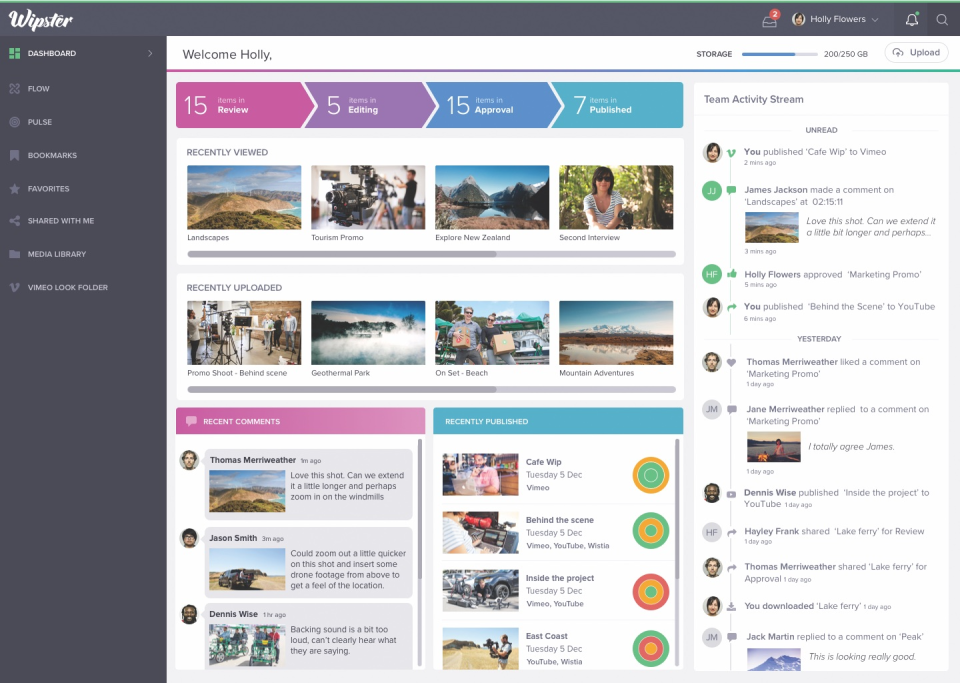Open the Media Library
This screenshot has height=683, width=960.
[x=55, y=254]
